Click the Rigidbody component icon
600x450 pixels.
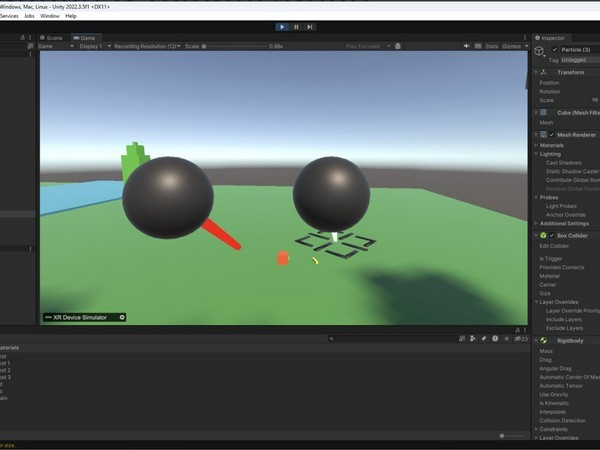pyautogui.click(x=544, y=341)
